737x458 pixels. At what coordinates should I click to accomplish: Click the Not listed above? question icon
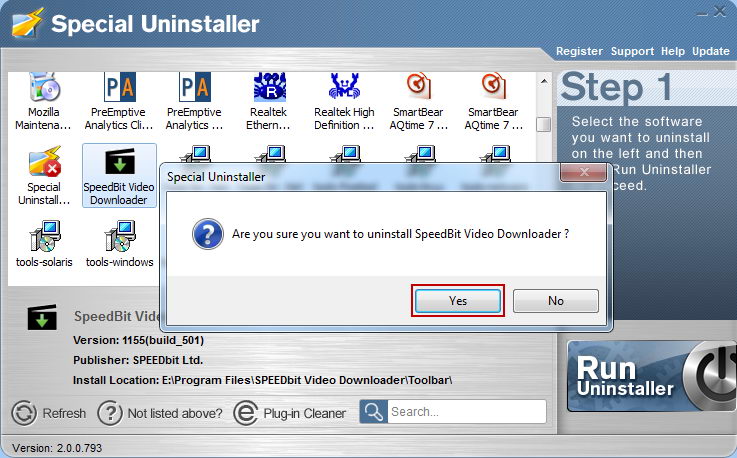(110, 413)
